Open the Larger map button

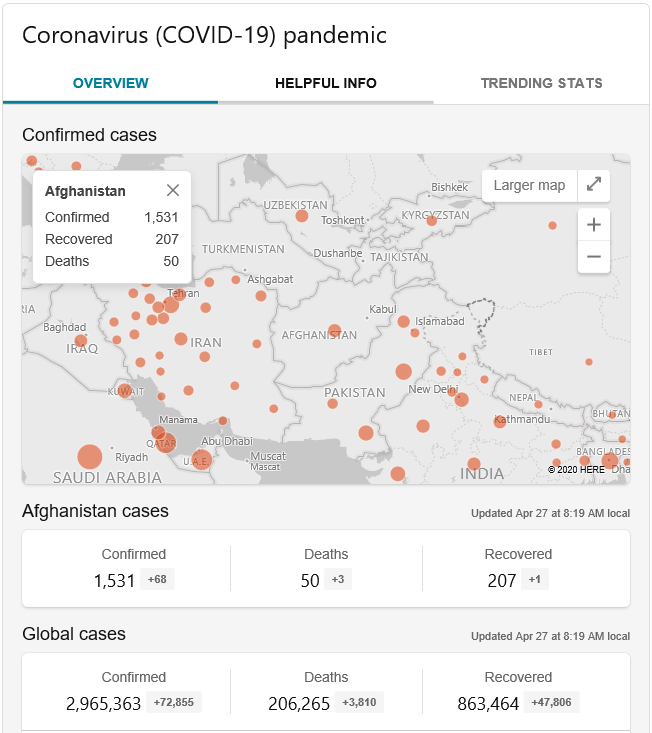[530, 185]
